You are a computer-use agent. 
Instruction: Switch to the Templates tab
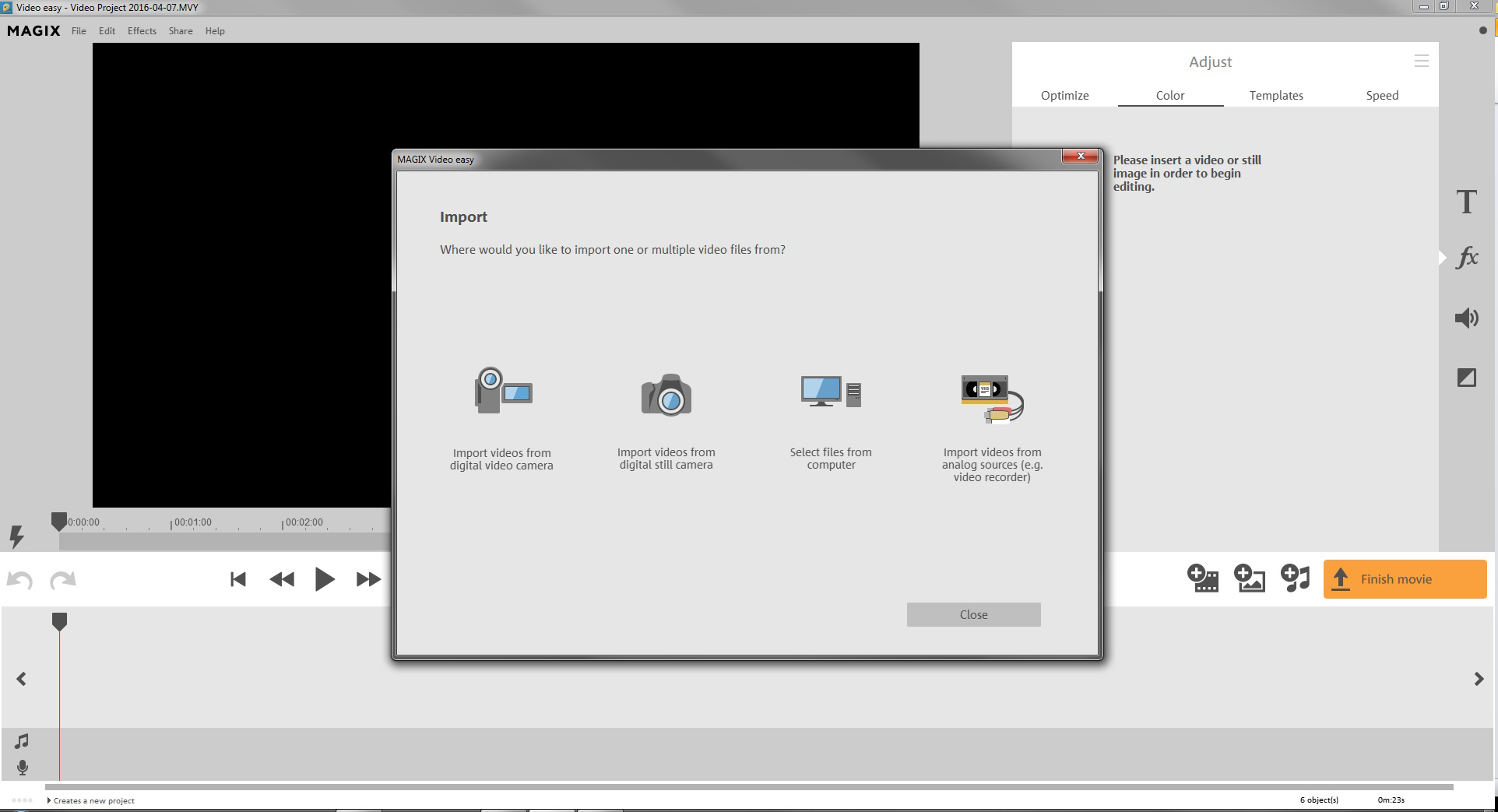(1276, 95)
